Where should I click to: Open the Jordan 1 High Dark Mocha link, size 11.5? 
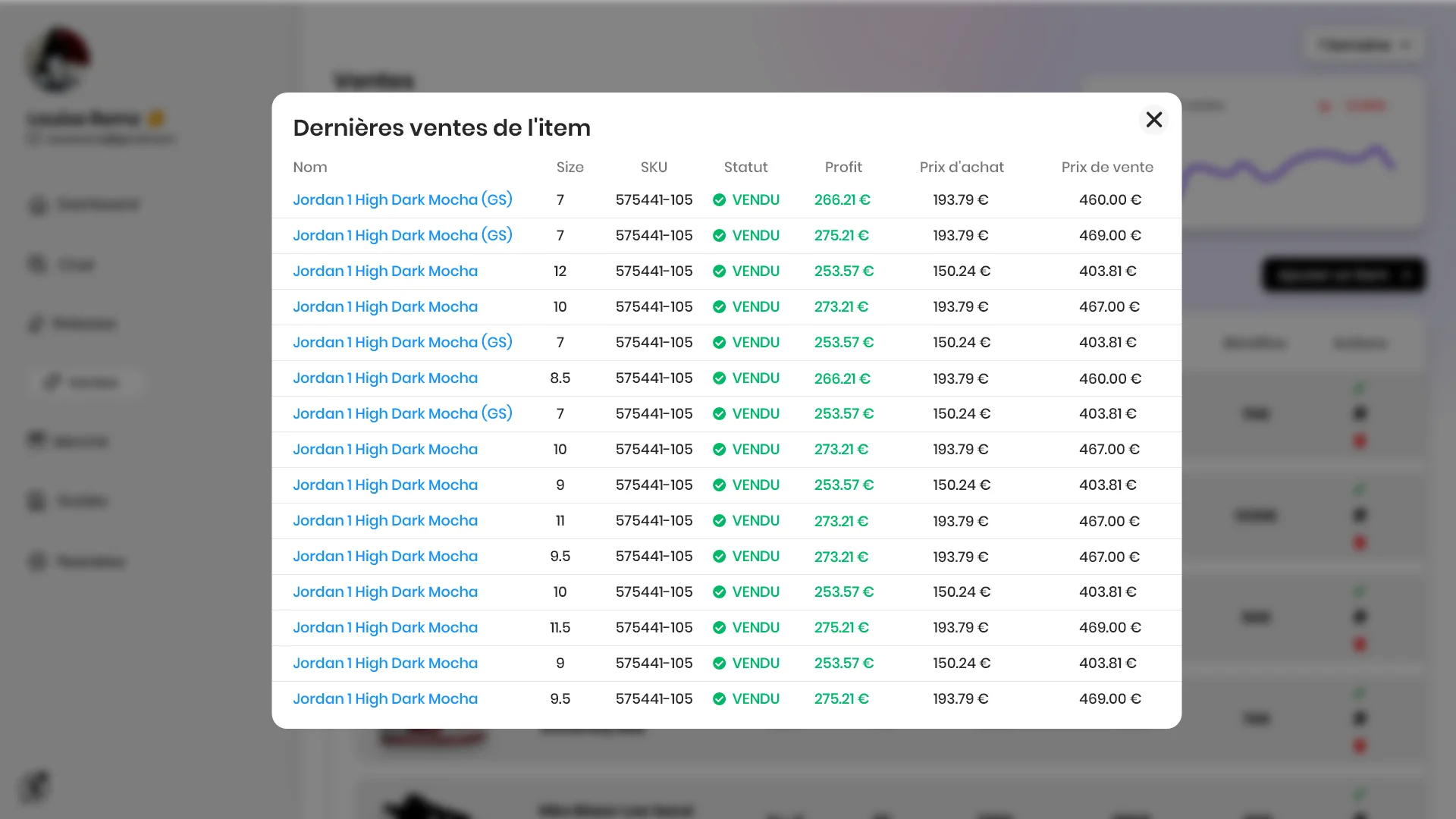pyautogui.click(x=385, y=628)
